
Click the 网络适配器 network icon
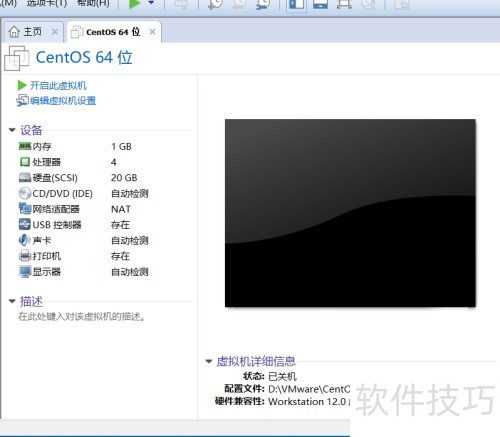tap(25, 209)
